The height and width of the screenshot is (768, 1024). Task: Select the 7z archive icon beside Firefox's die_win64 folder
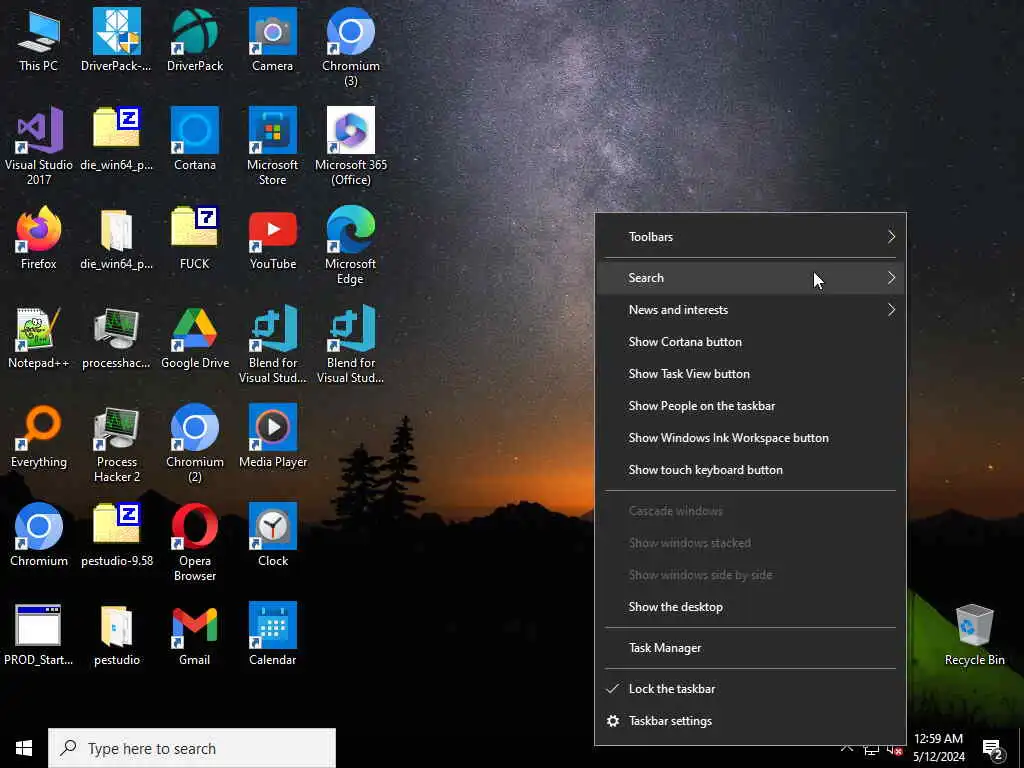coord(195,238)
